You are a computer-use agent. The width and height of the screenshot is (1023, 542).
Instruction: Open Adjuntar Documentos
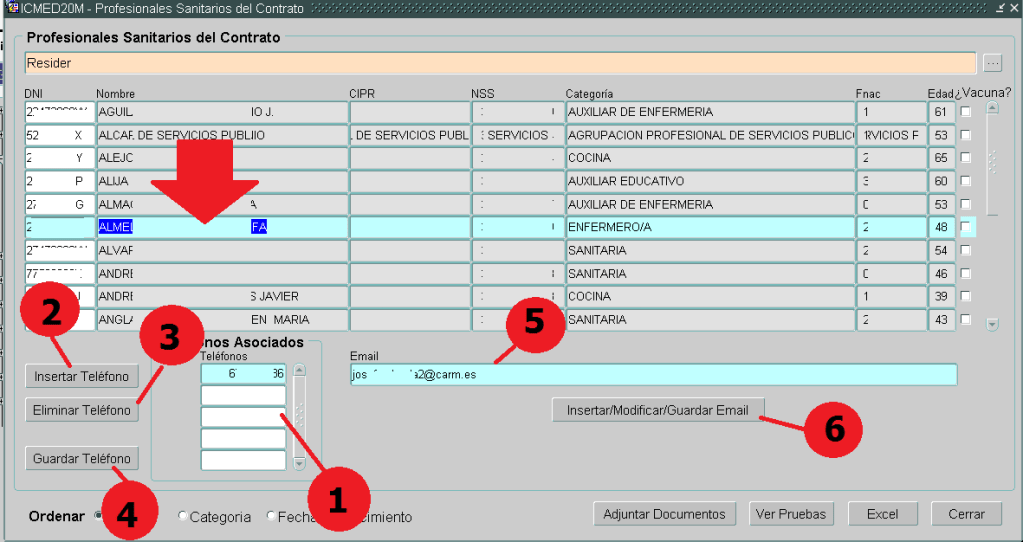(x=664, y=514)
